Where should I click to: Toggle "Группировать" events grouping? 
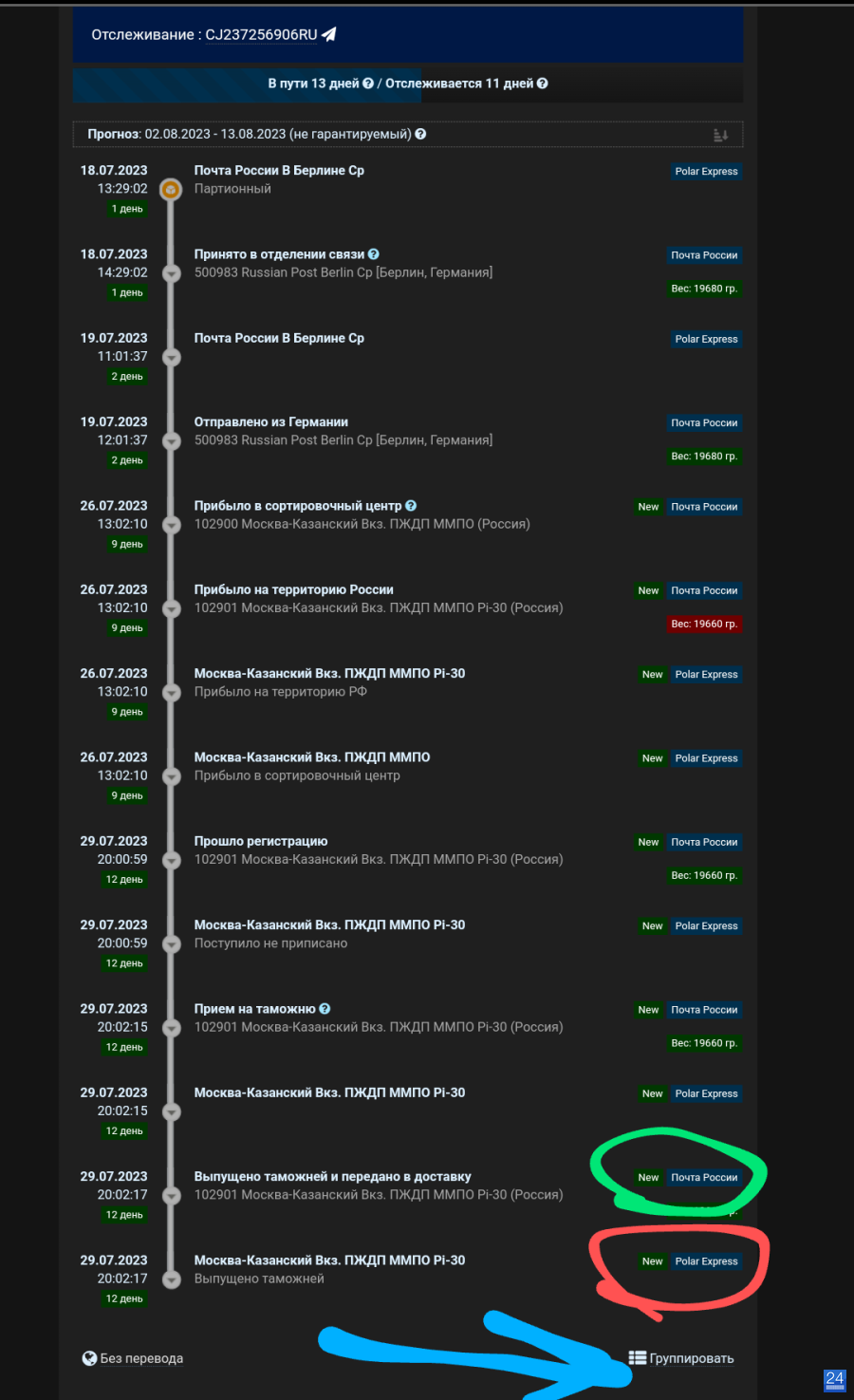pyautogui.click(x=681, y=1358)
